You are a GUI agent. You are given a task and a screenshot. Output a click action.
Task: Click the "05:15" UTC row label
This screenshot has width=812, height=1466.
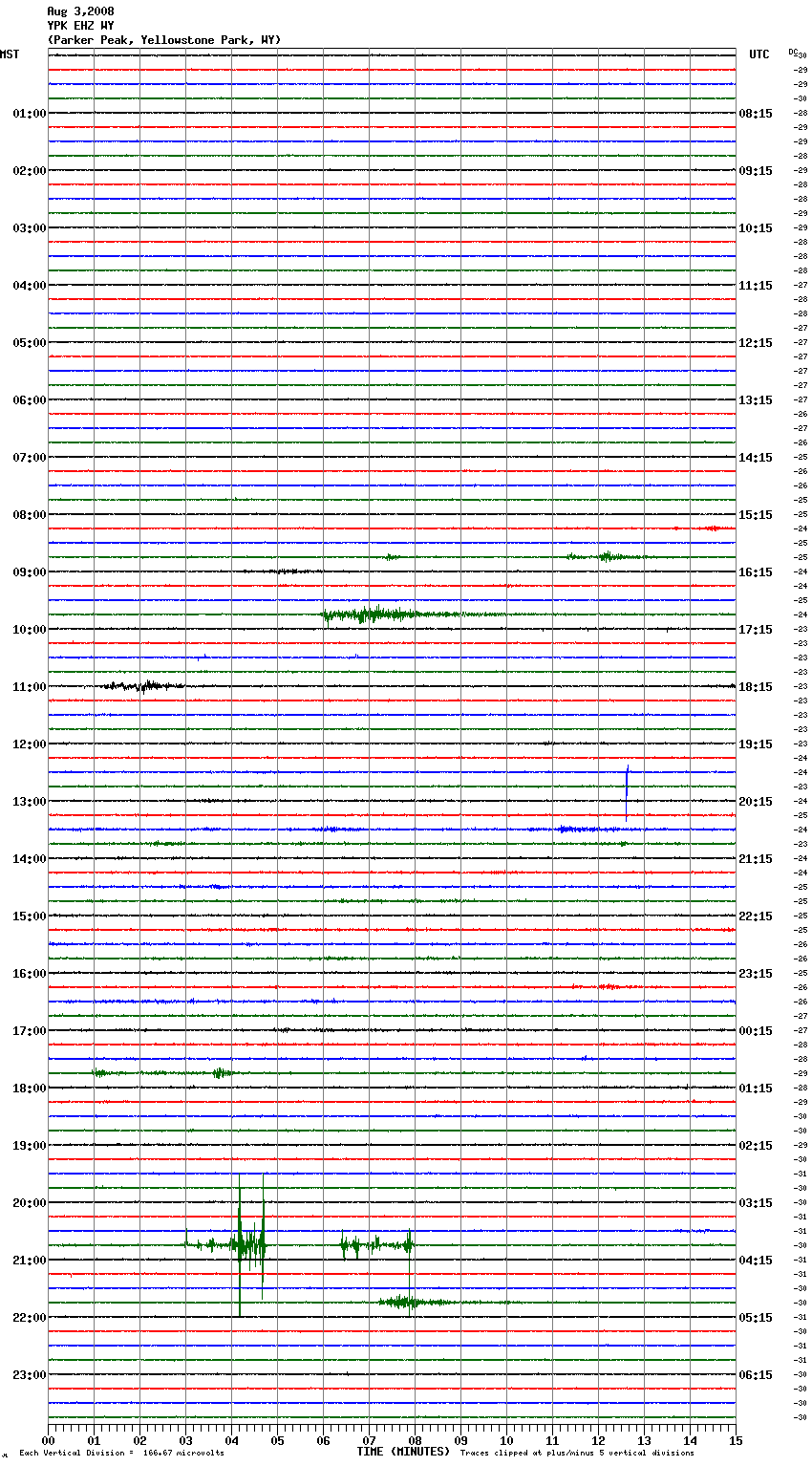click(x=756, y=1318)
